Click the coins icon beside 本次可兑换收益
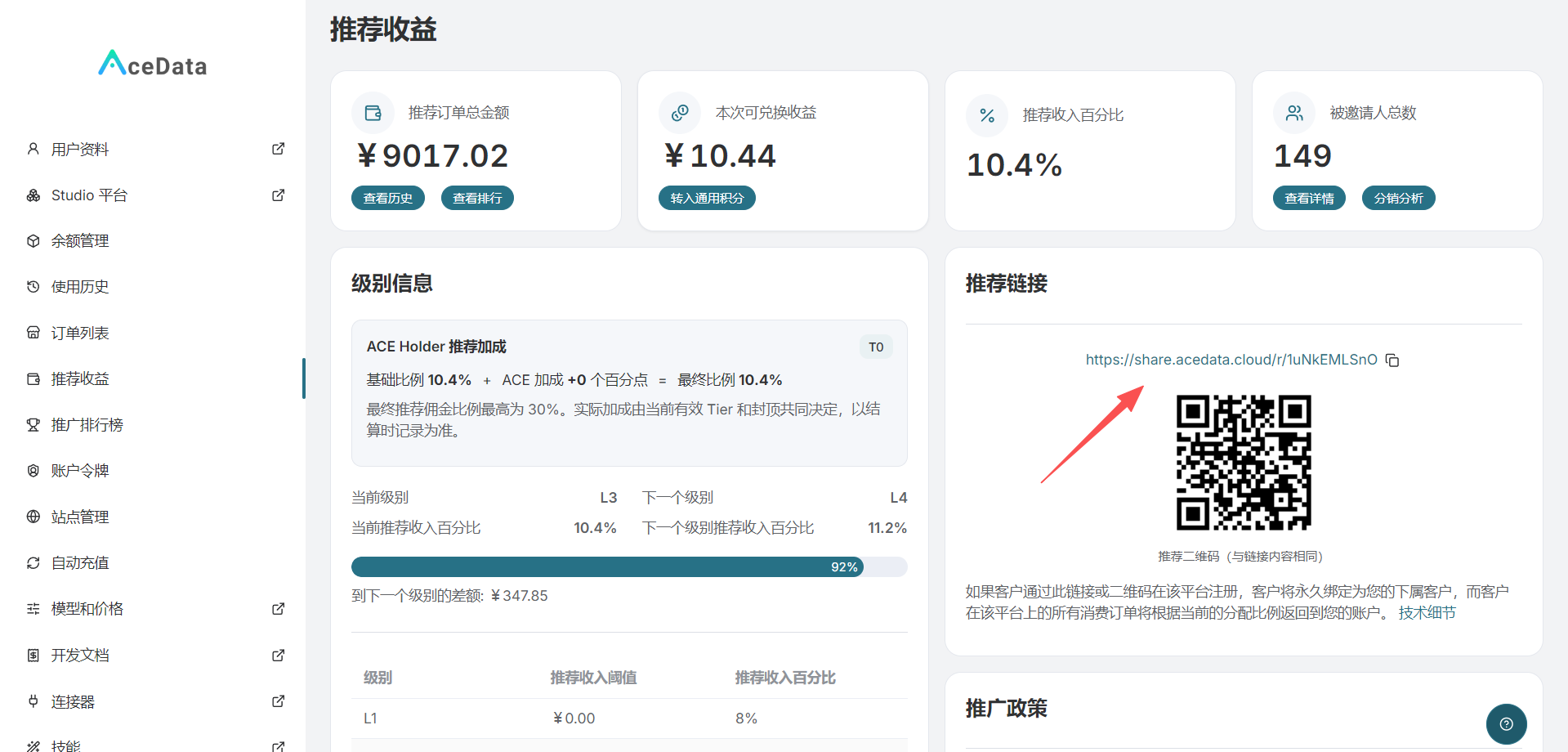Screen dimensions: 1568x752 [680, 113]
